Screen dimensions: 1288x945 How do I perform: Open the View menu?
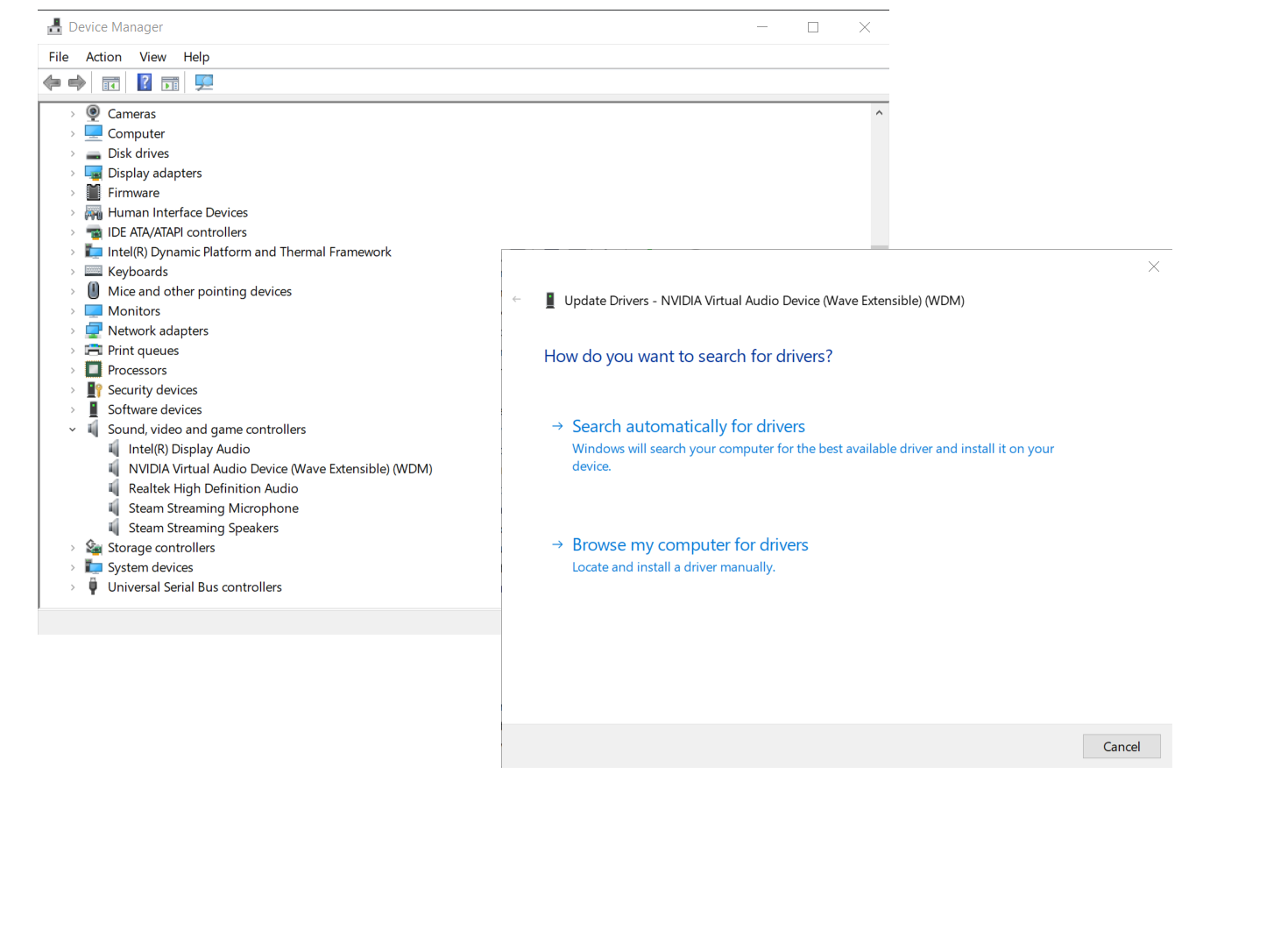click(152, 57)
